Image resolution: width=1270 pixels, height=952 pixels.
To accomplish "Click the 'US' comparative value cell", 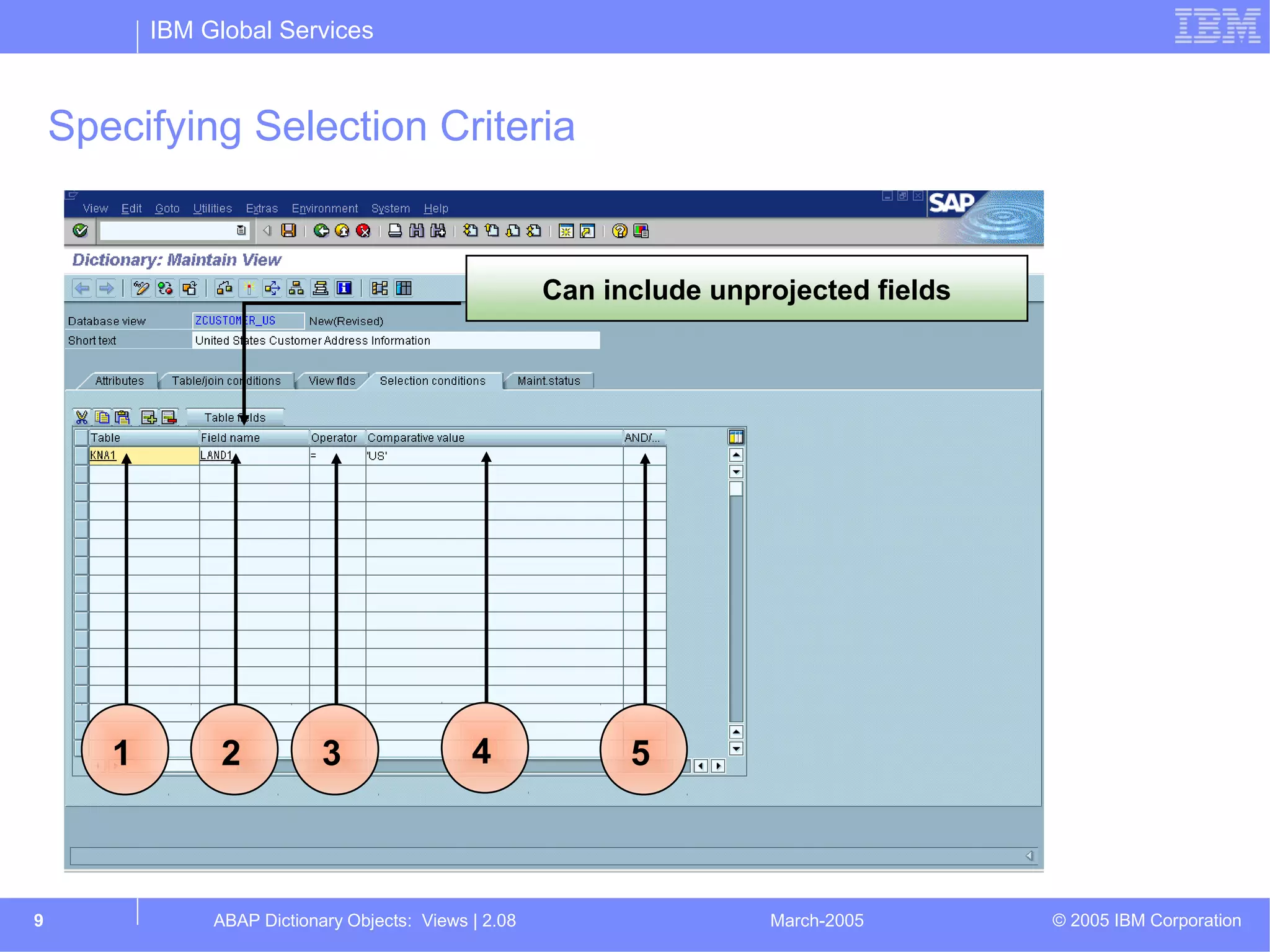I will 494,456.
